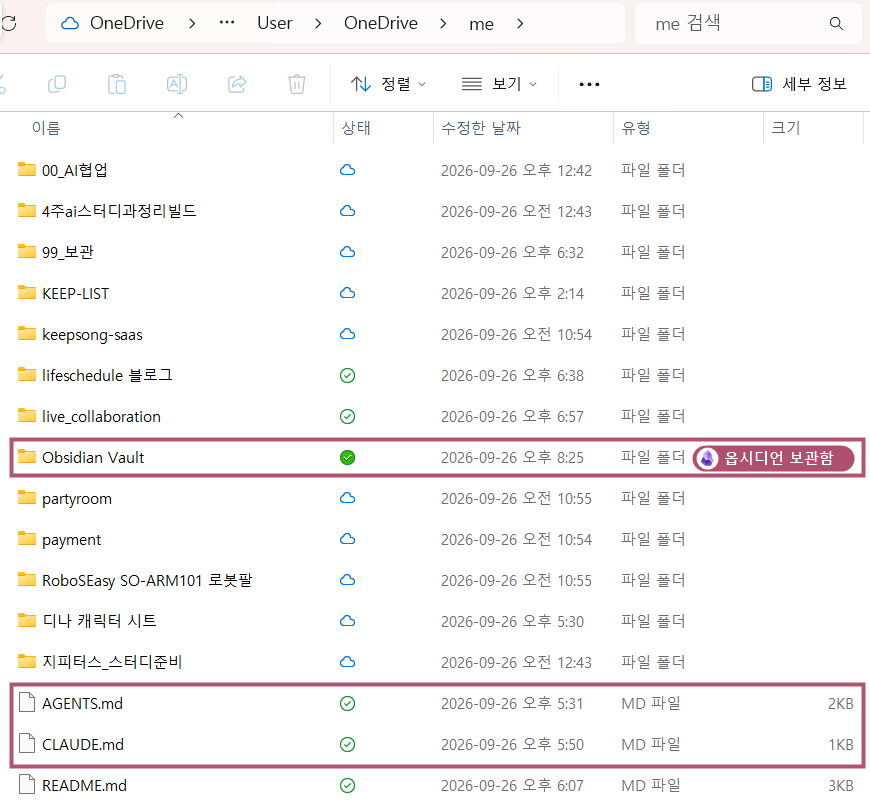This screenshot has width=870, height=810.
Task: Click the search magnifier icon
Action: click(836, 23)
